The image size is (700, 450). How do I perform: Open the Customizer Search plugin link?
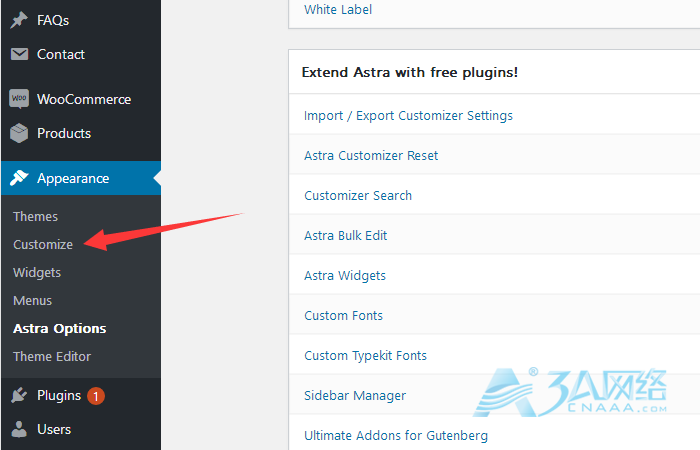pyautogui.click(x=358, y=195)
